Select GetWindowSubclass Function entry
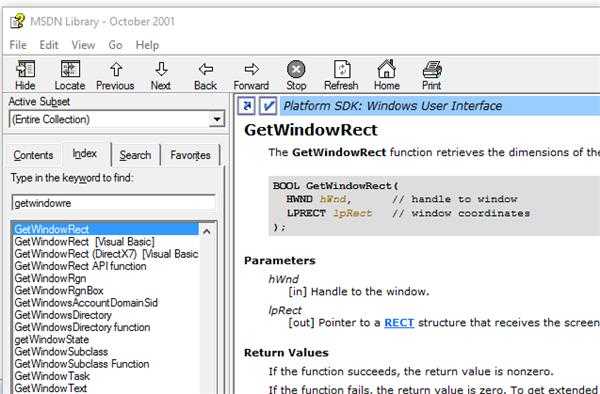This screenshot has height=394, width=600. pos(82,364)
